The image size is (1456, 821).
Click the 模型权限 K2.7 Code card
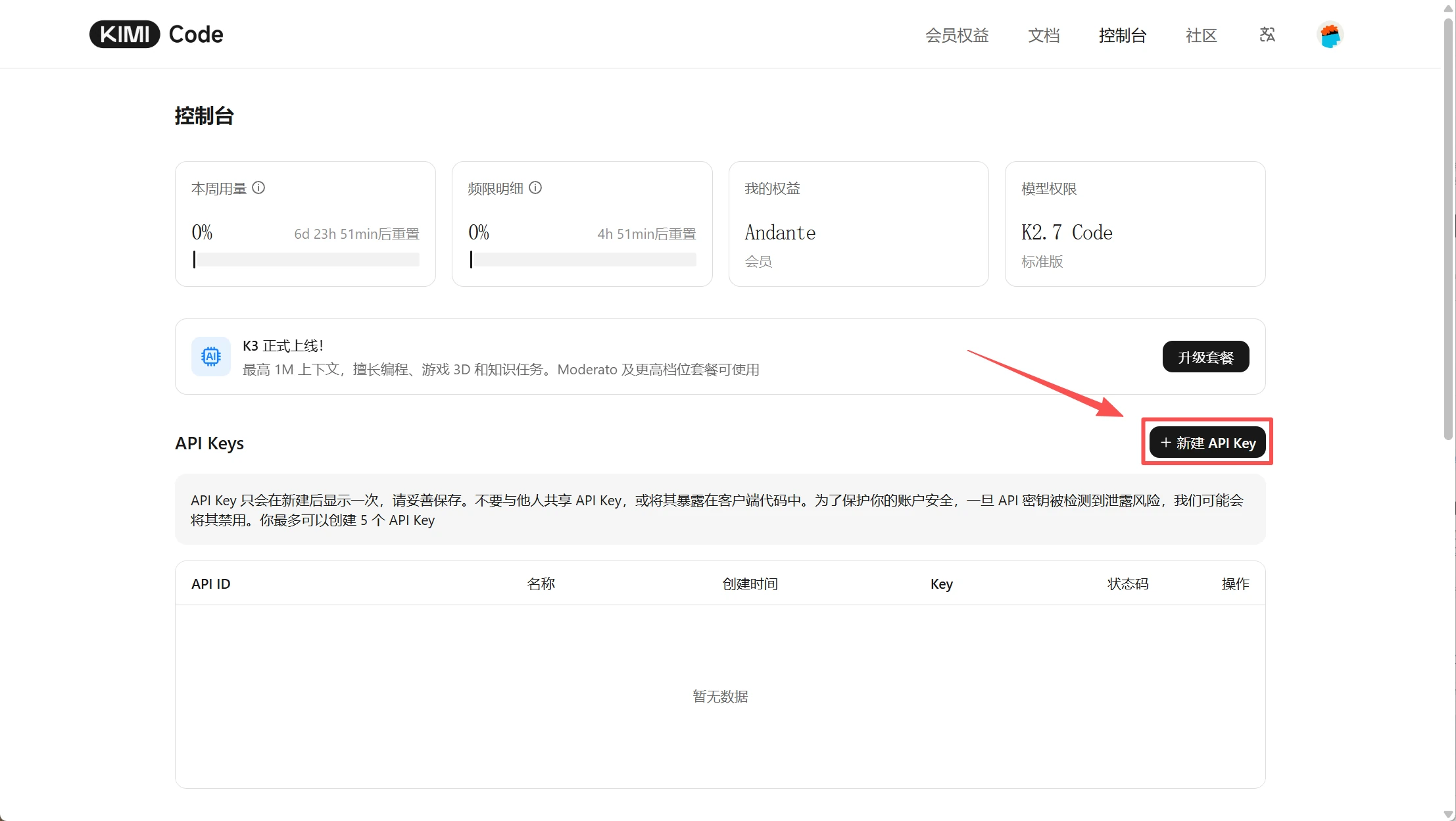click(x=1135, y=224)
